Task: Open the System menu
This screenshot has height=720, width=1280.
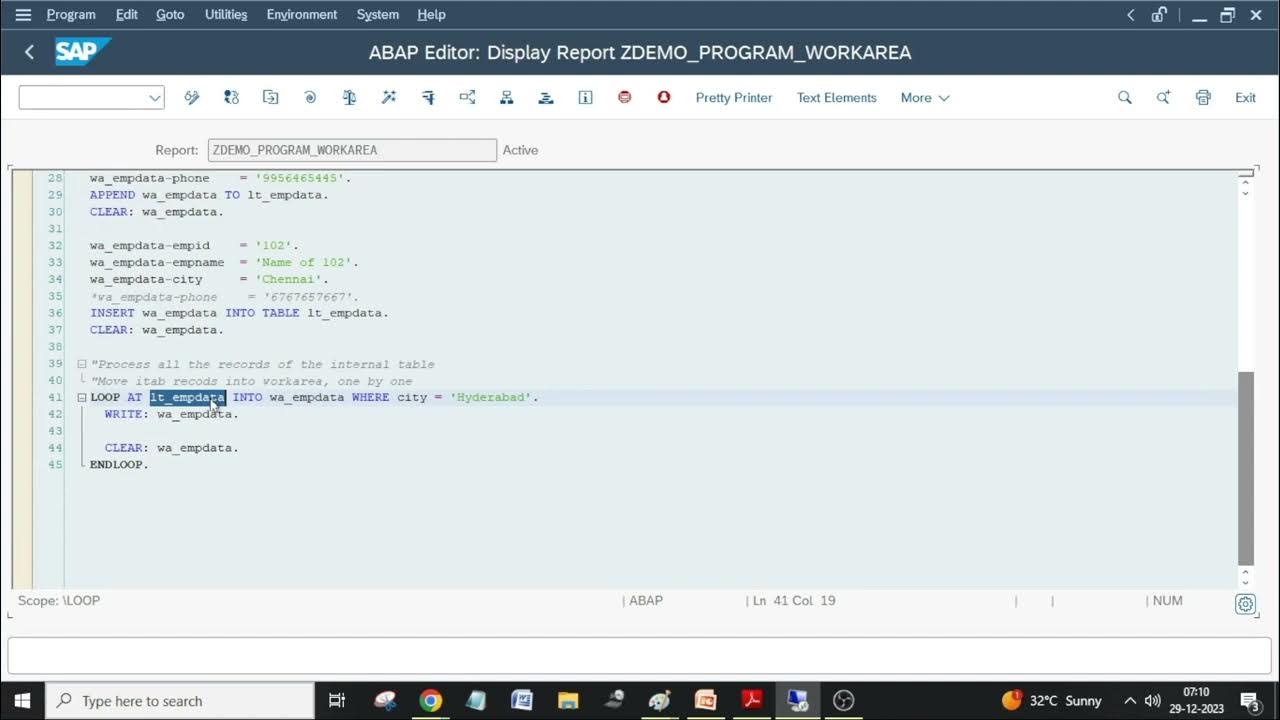Action: 378,15
